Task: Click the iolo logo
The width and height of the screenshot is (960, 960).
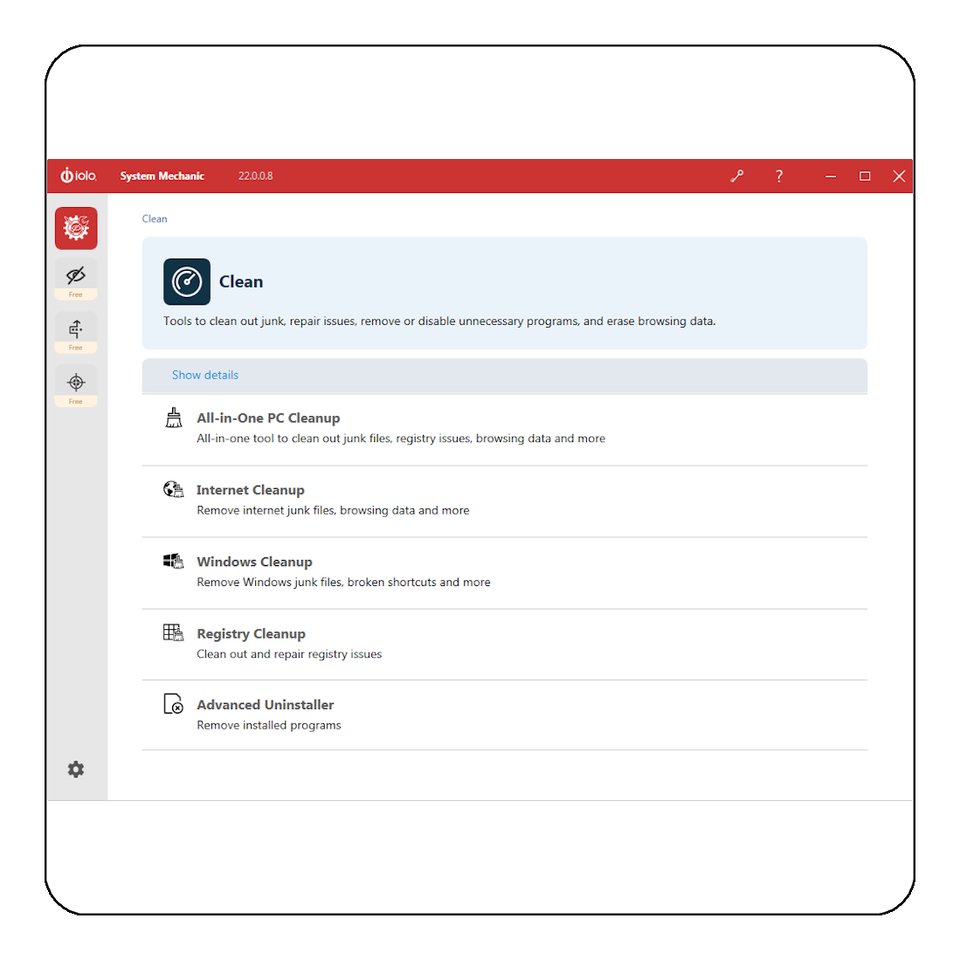Action: [x=78, y=176]
